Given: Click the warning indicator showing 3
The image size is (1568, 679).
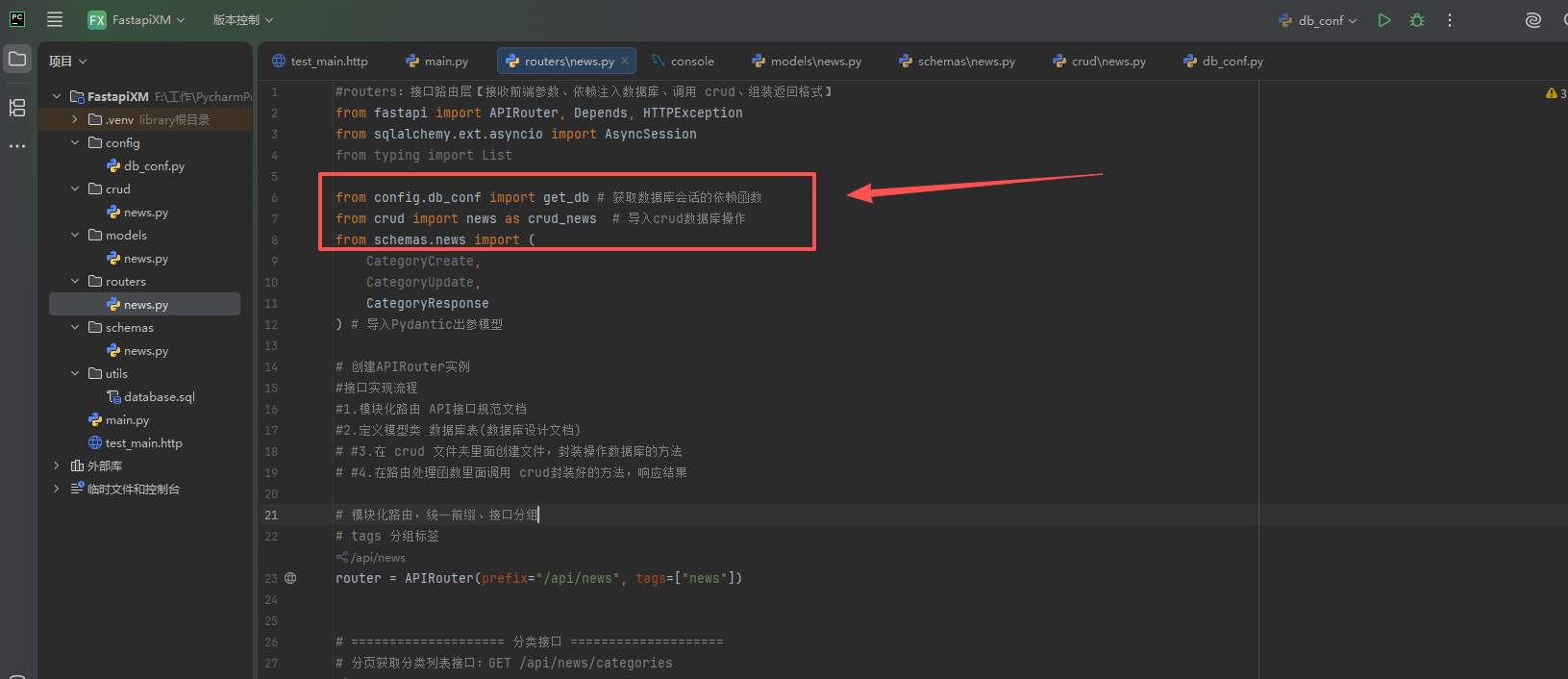Looking at the screenshot, I should coord(1556,93).
